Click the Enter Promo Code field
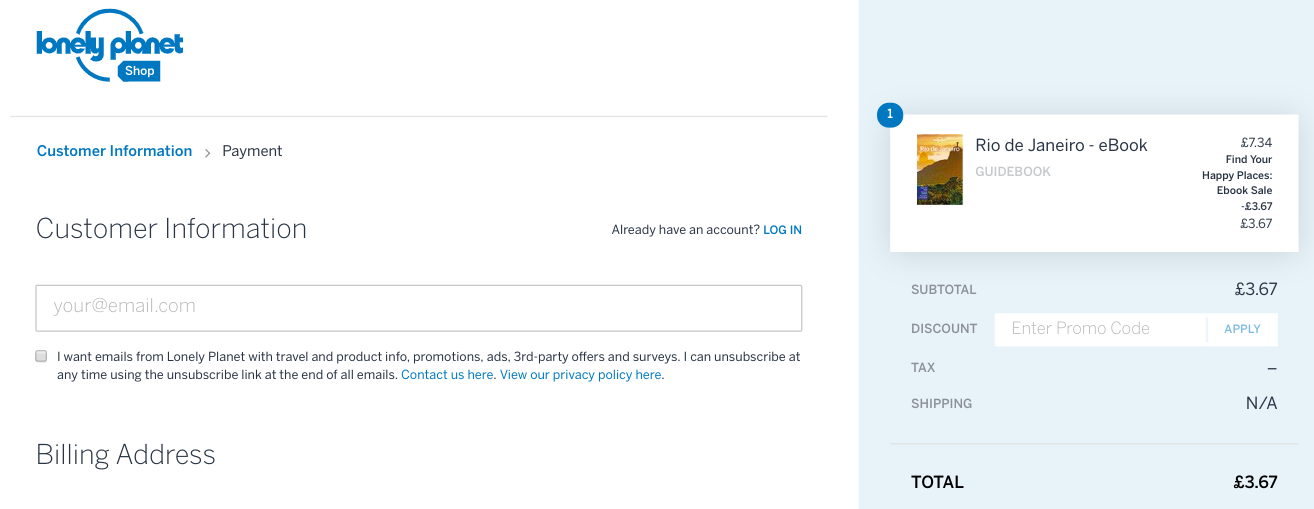This screenshot has width=1314, height=509. pyautogui.click(x=1100, y=328)
